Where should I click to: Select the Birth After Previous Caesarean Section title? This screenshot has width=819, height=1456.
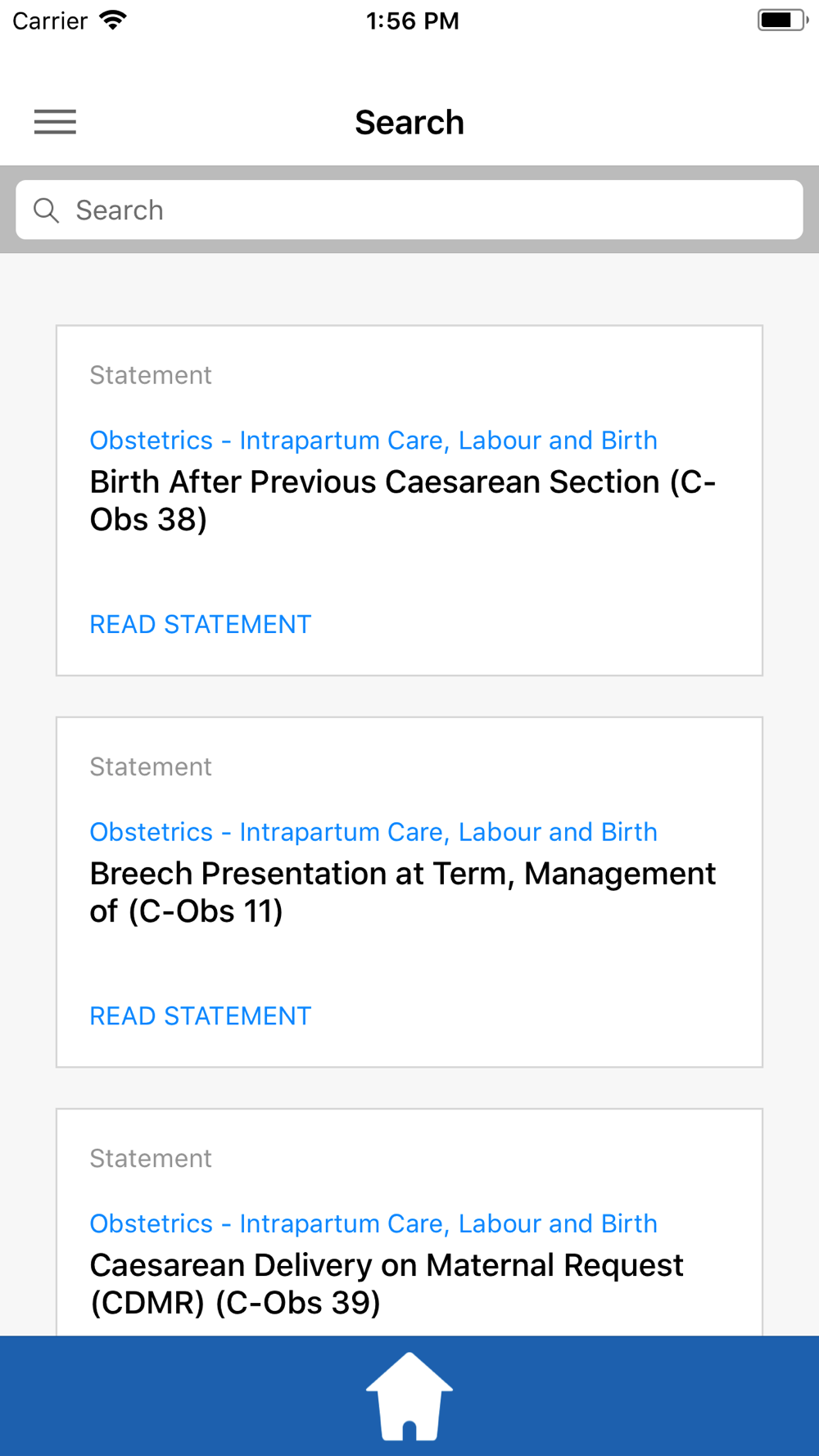(401, 500)
